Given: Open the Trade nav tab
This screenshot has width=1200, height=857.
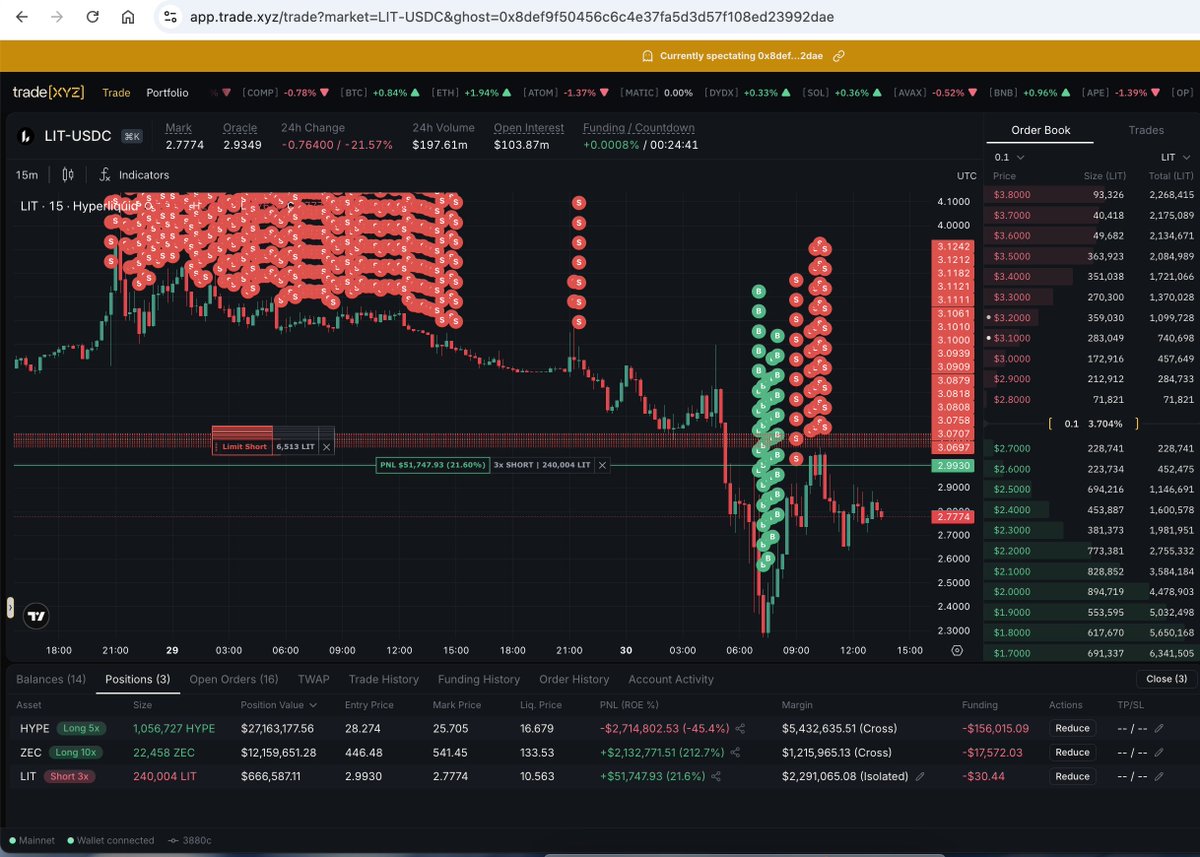Looking at the screenshot, I should pos(116,93).
